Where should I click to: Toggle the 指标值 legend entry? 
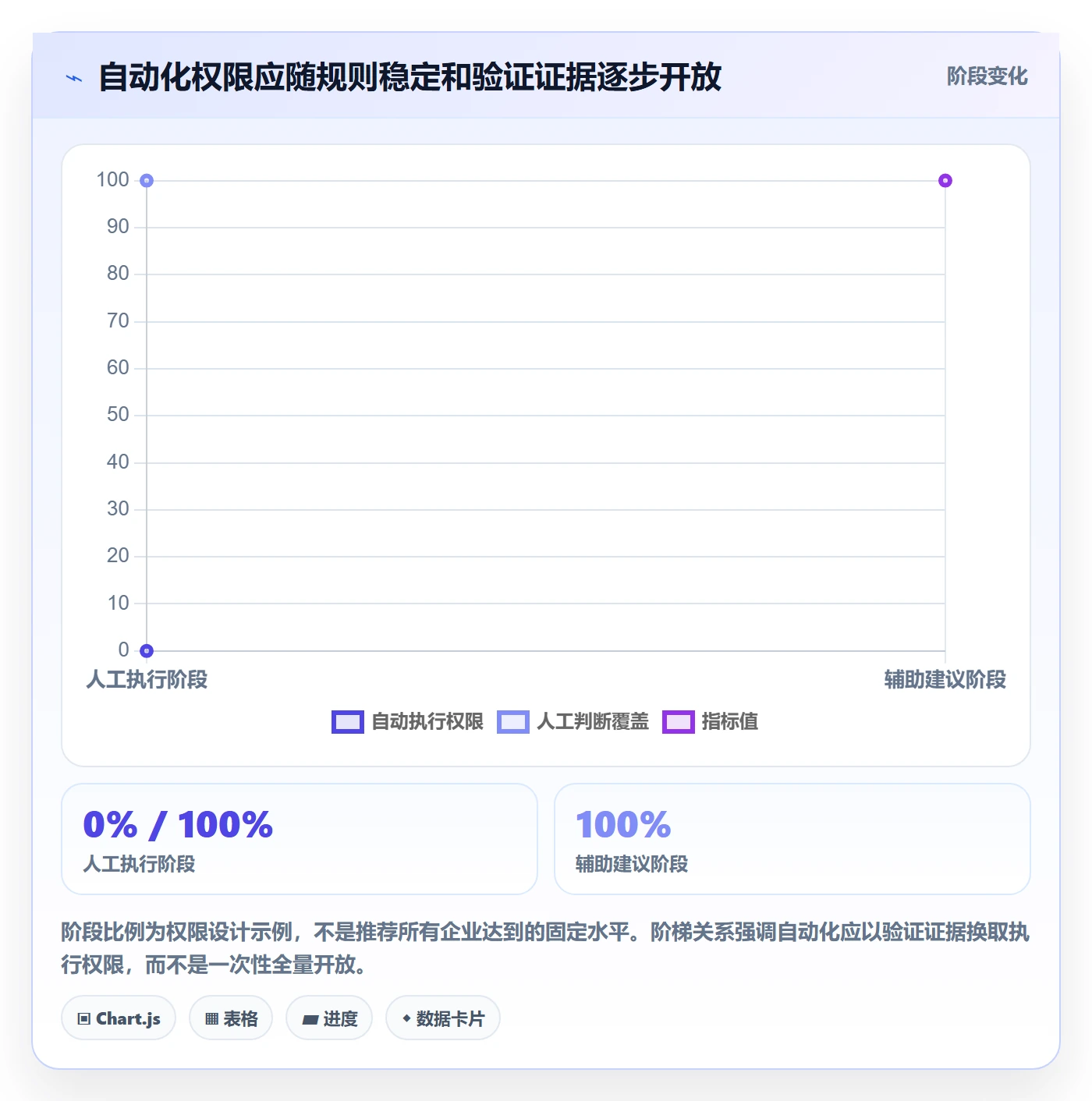pos(710,721)
